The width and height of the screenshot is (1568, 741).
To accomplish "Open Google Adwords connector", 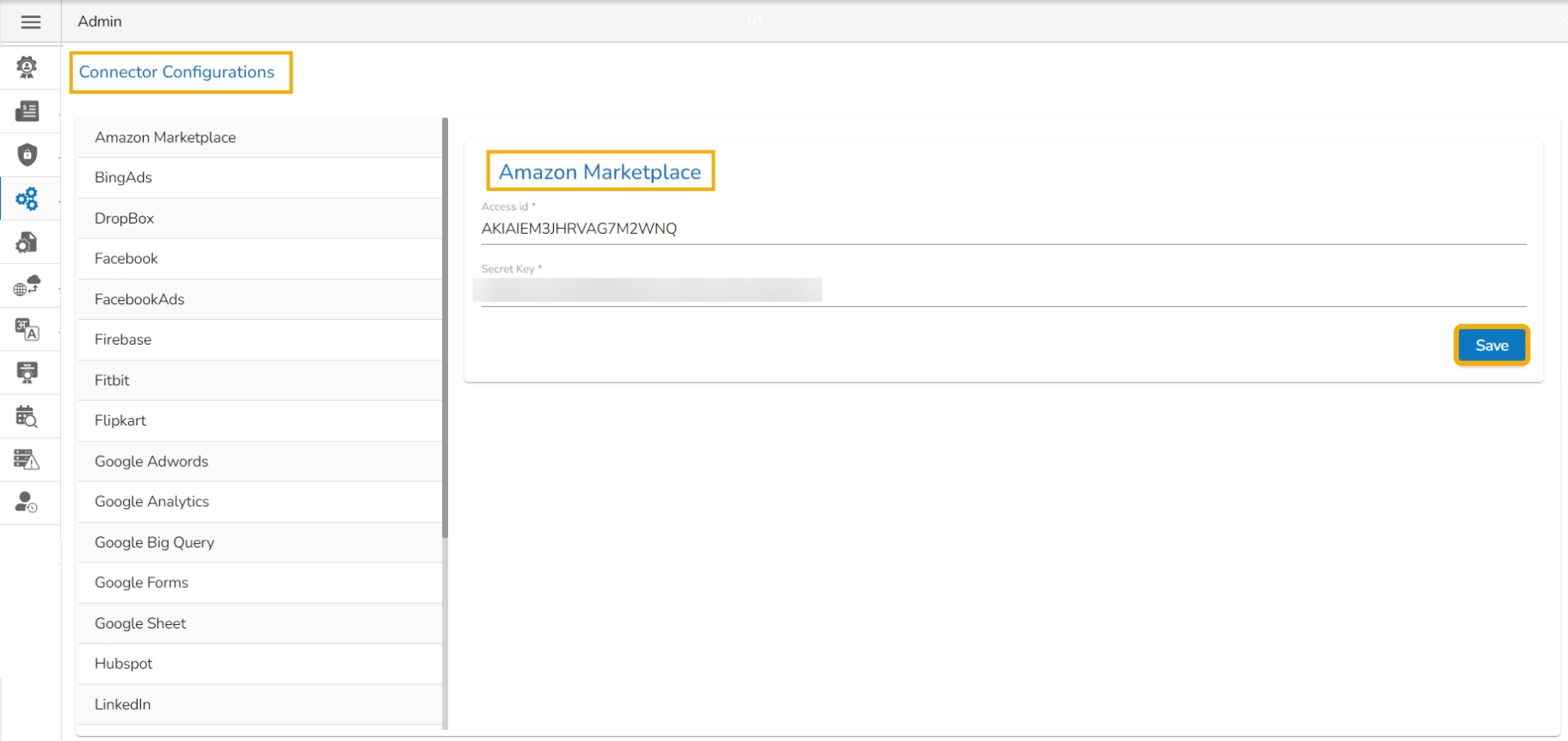I will pyautogui.click(x=260, y=462).
